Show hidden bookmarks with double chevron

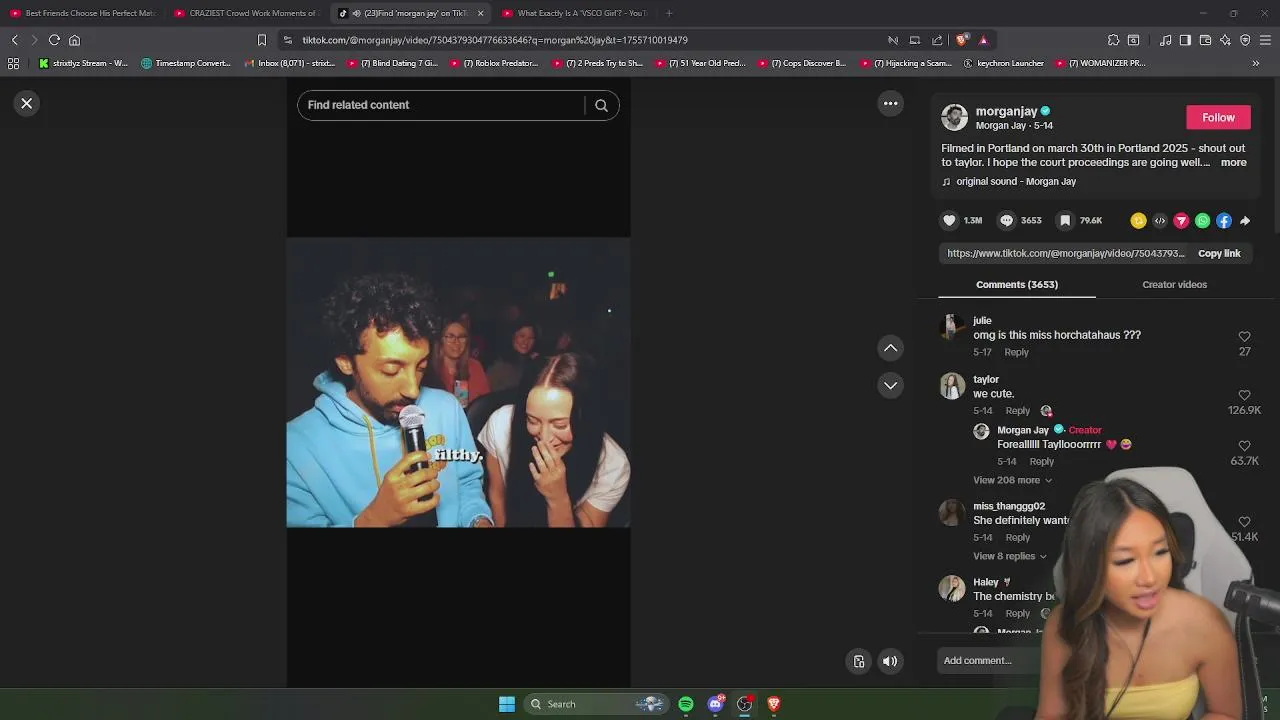click(x=1255, y=63)
